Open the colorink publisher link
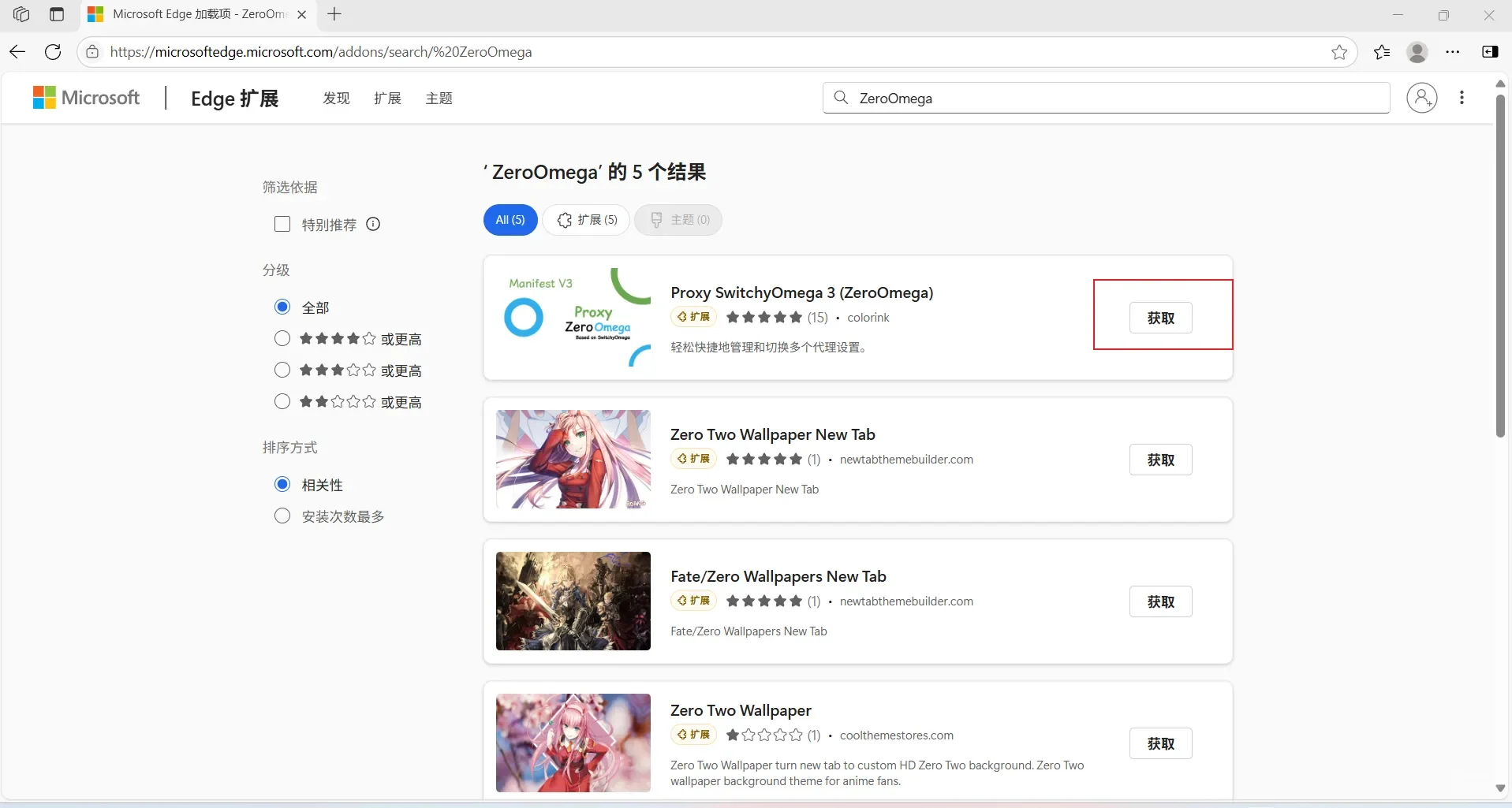The height and width of the screenshot is (808, 1512). click(x=867, y=318)
